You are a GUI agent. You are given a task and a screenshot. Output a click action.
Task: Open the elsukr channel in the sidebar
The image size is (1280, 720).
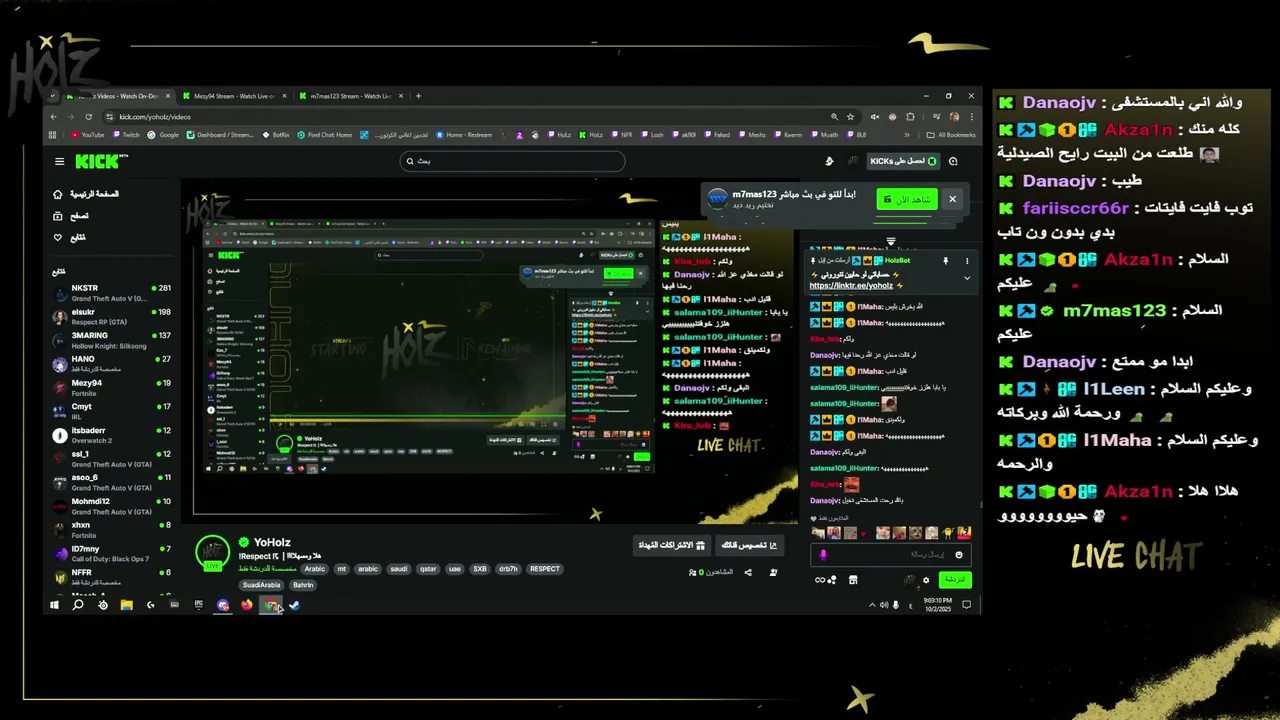(112, 317)
